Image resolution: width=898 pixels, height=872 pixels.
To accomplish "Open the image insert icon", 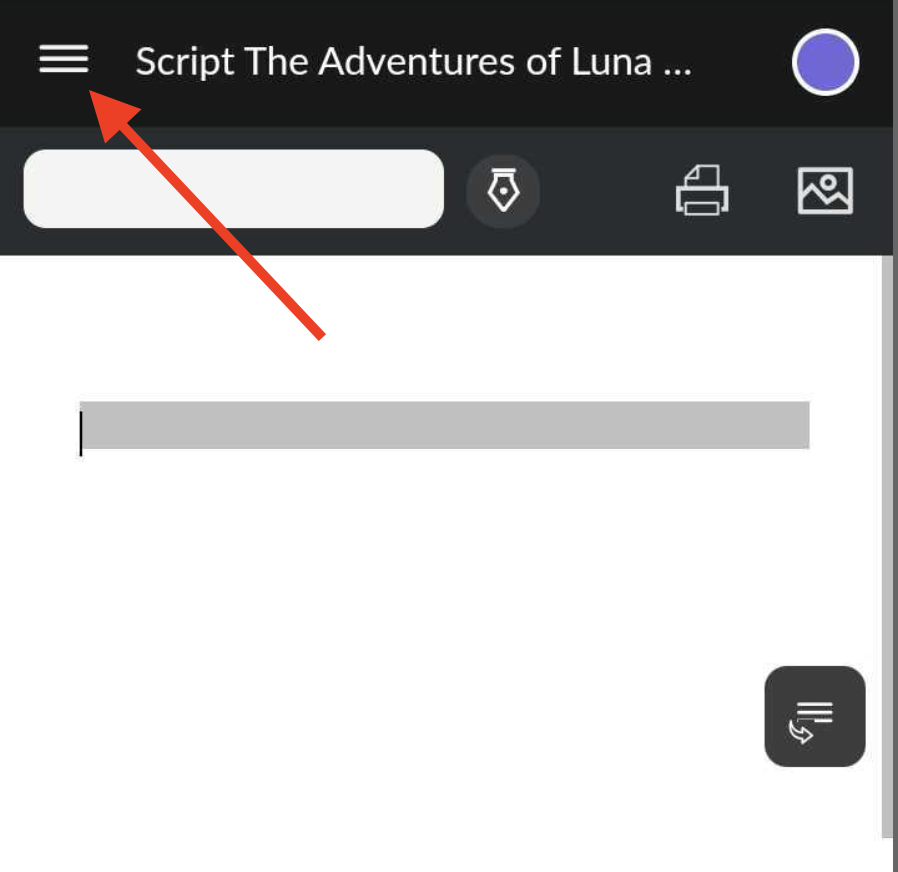I will click(825, 191).
